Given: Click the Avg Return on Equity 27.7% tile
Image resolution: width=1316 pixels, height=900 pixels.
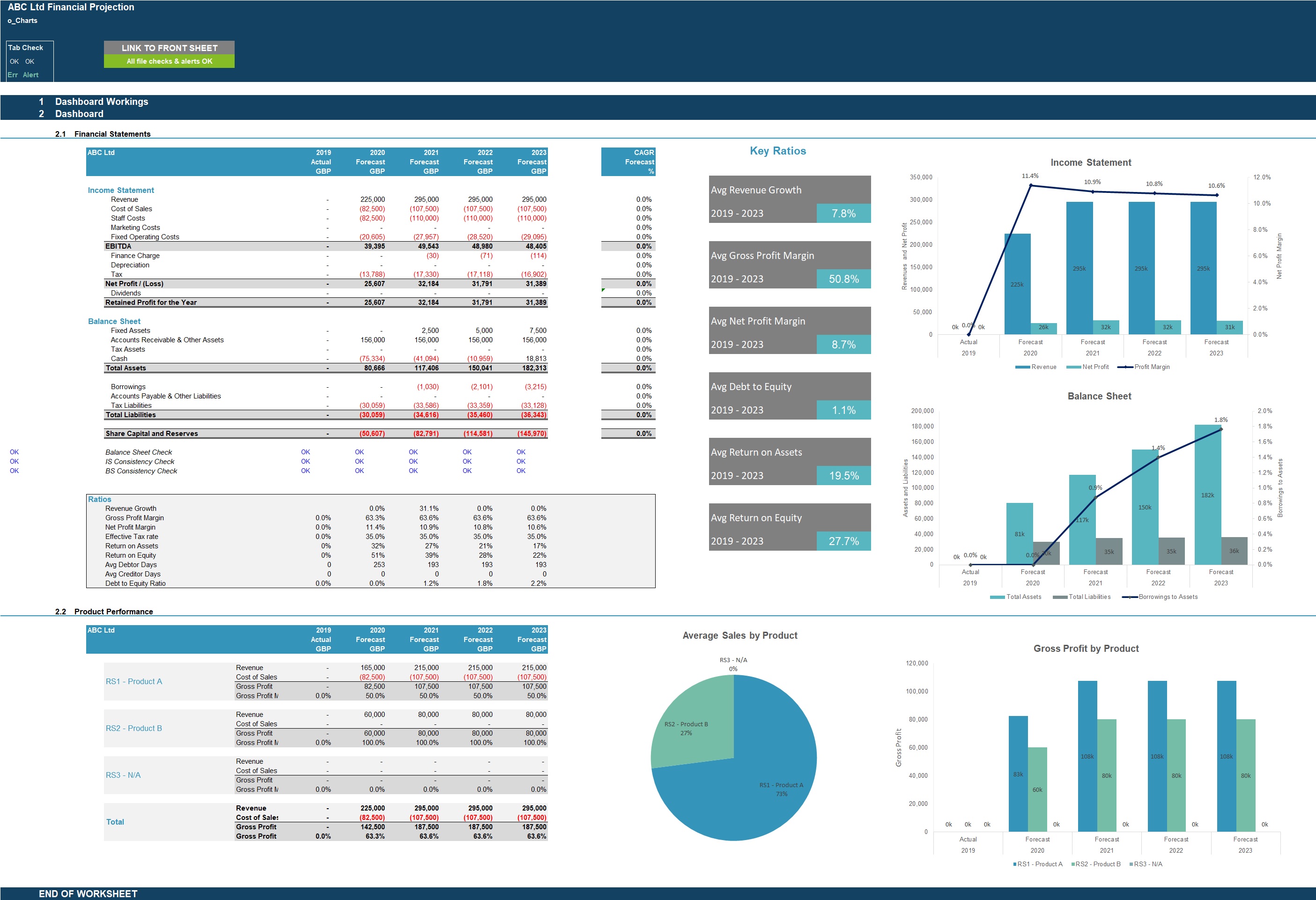Looking at the screenshot, I should (x=843, y=541).
